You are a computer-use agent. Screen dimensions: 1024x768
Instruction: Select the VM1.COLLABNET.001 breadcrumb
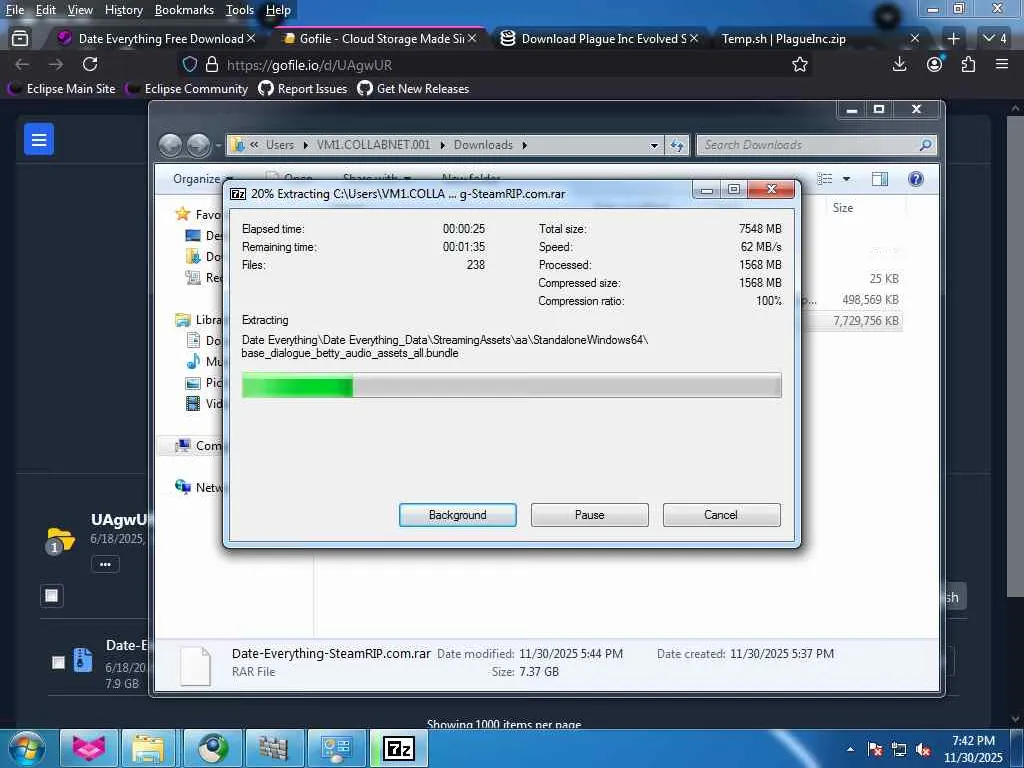(374, 145)
